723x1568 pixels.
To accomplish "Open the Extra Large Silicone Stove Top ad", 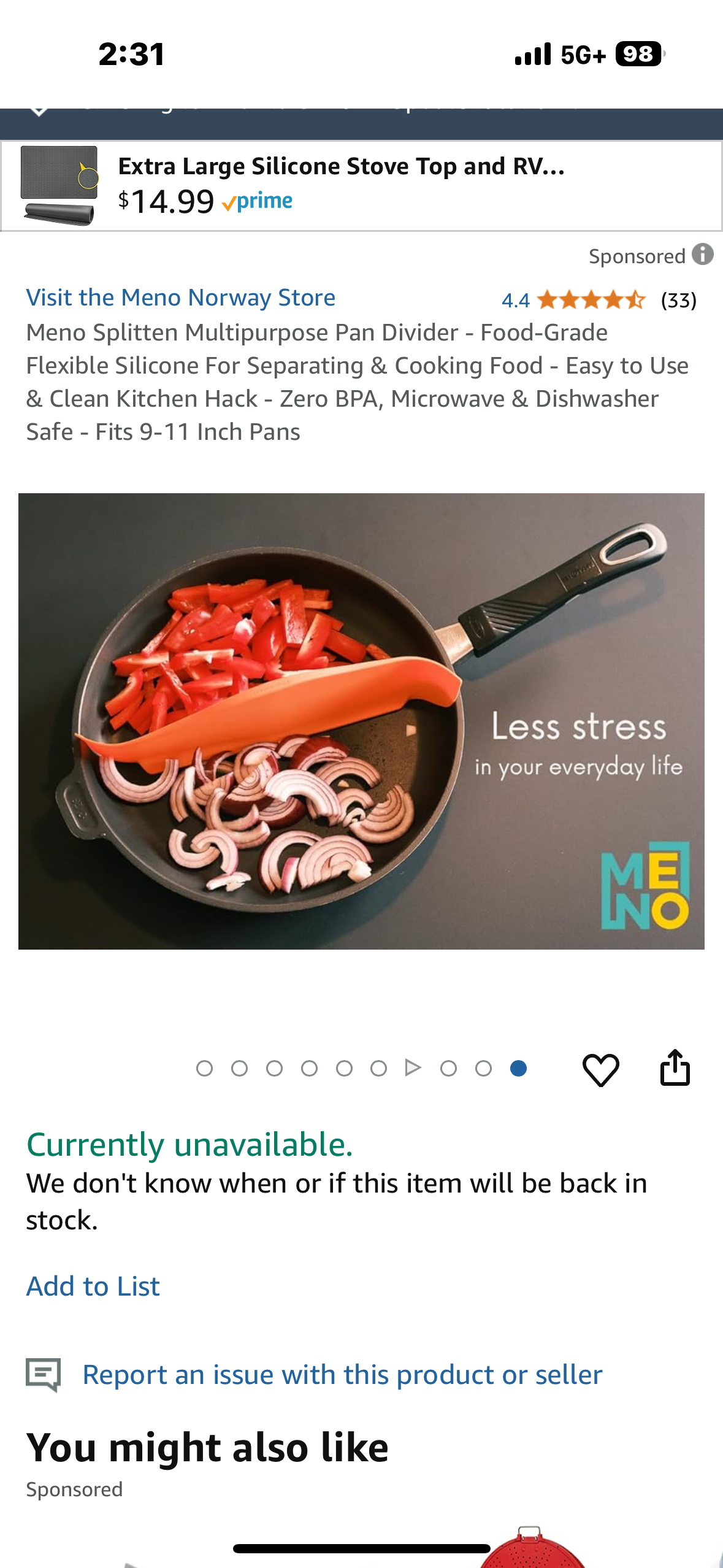I will (361, 186).
